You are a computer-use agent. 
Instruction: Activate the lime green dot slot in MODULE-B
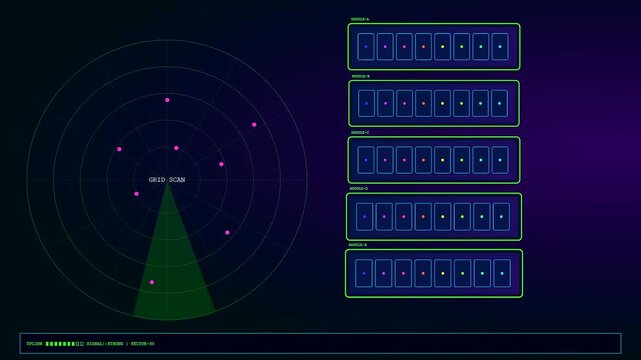point(462,103)
